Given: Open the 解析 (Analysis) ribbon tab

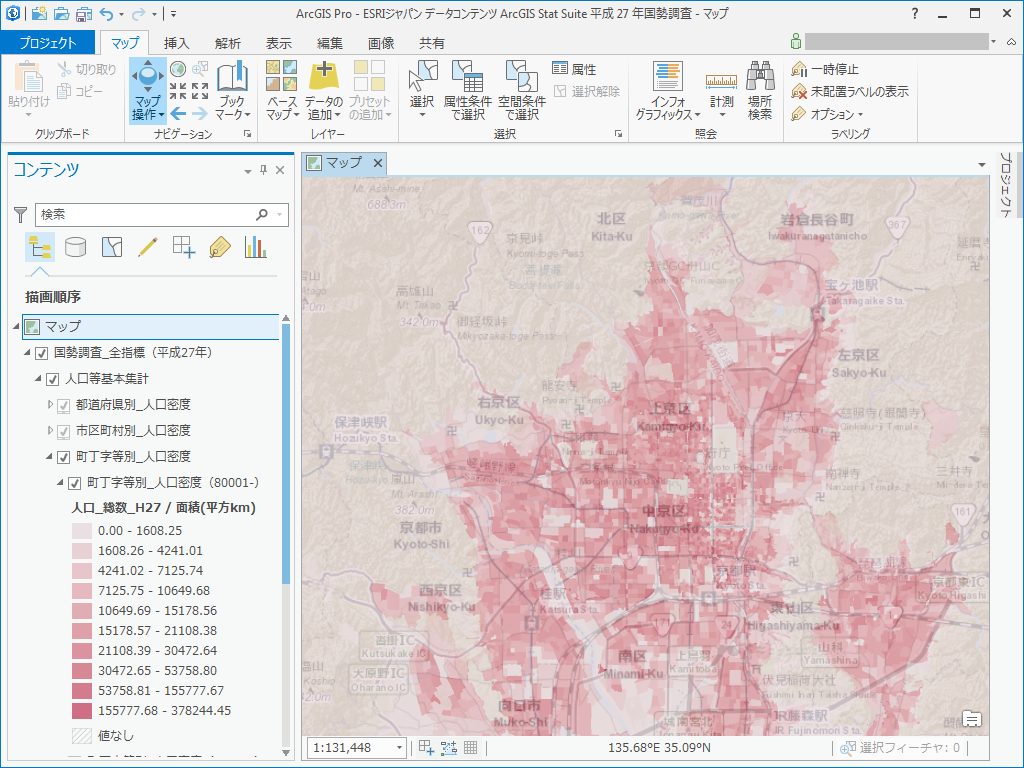Looking at the screenshot, I should coord(227,43).
